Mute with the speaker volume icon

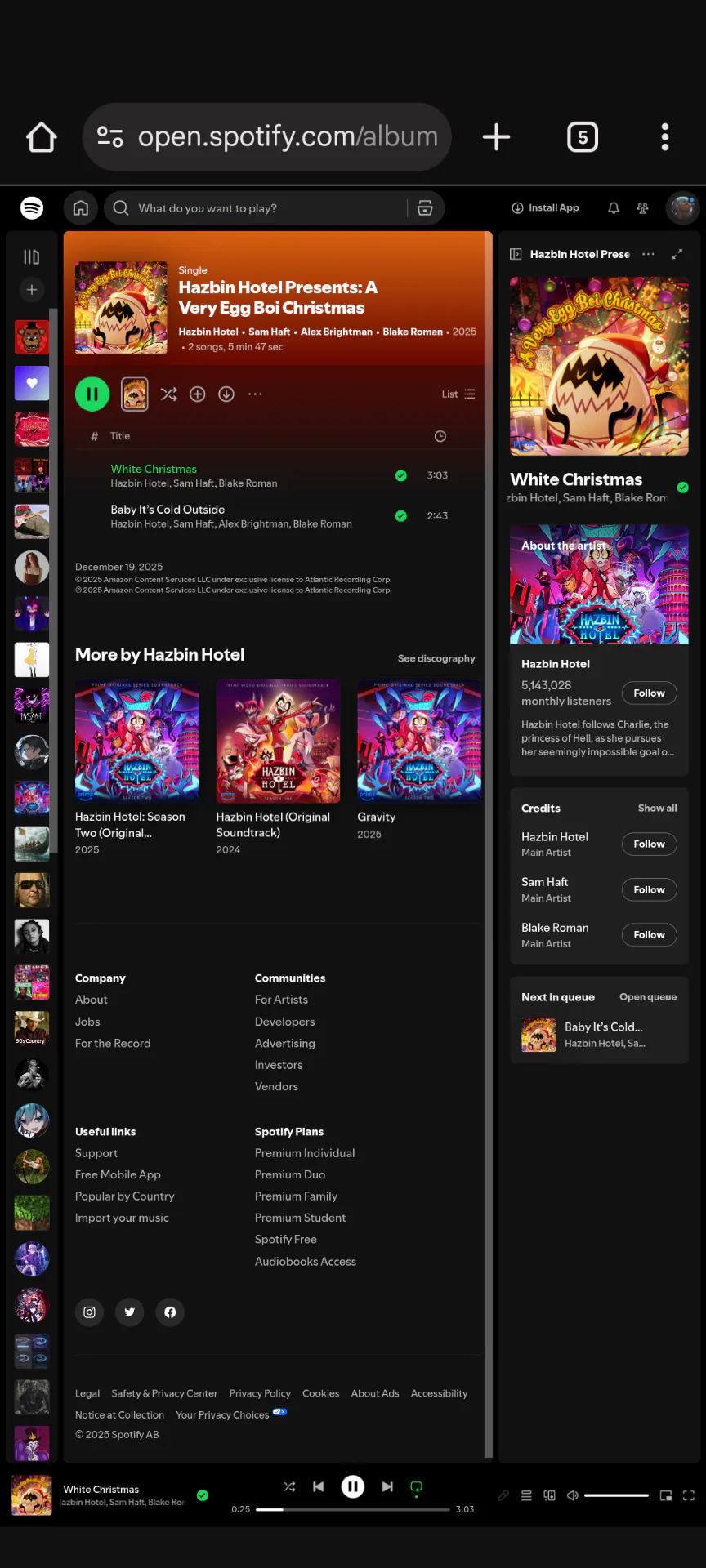(x=573, y=1495)
